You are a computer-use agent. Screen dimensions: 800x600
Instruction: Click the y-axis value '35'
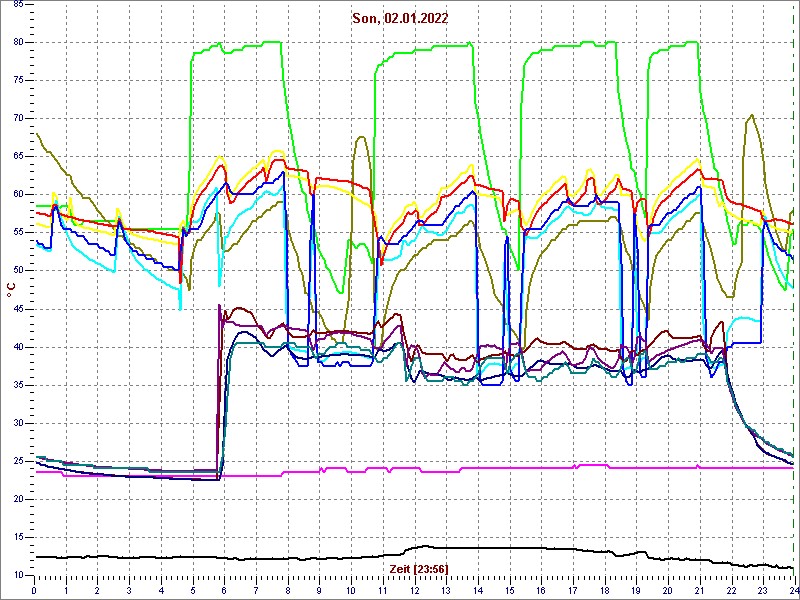click(18, 385)
